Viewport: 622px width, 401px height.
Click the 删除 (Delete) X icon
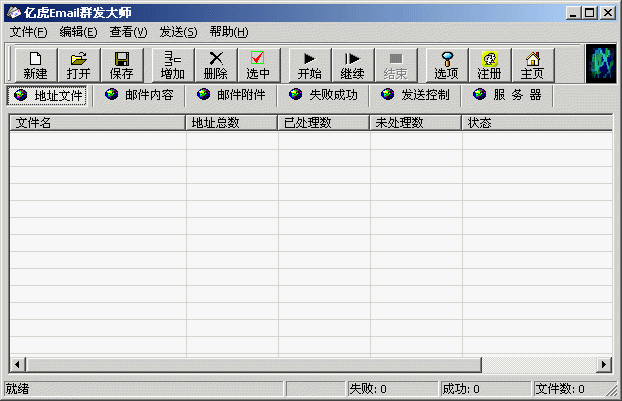[216, 65]
